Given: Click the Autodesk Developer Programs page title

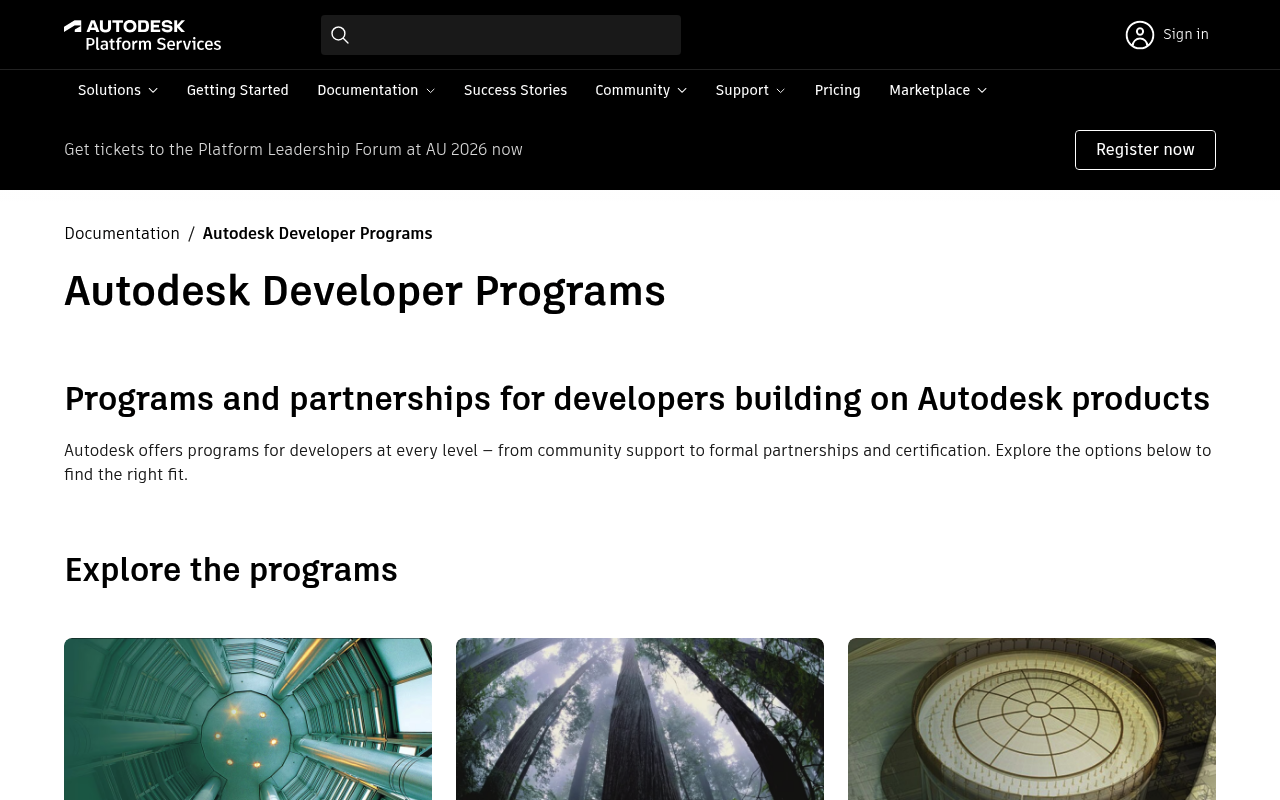Looking at the screenshot, I should point(365,291).
